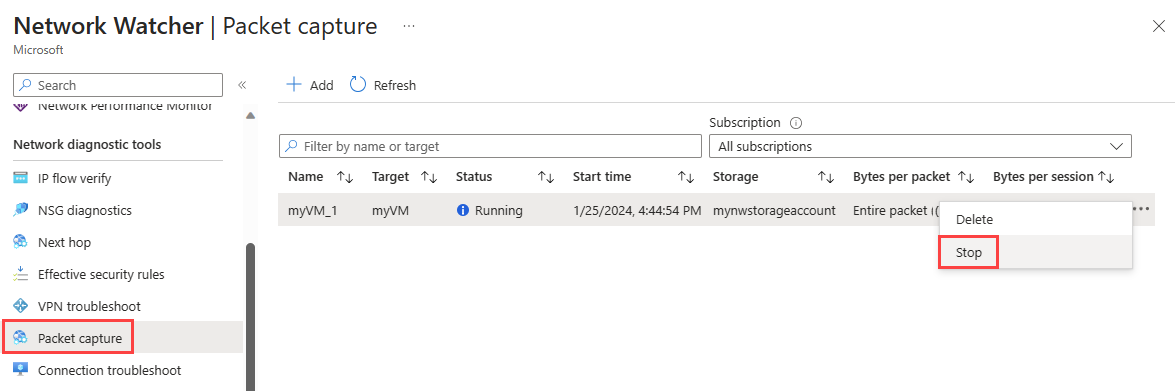This screenshot has width=1175, height=391.
Task: Sort by Target column arrows
Action: coord(429,177)
